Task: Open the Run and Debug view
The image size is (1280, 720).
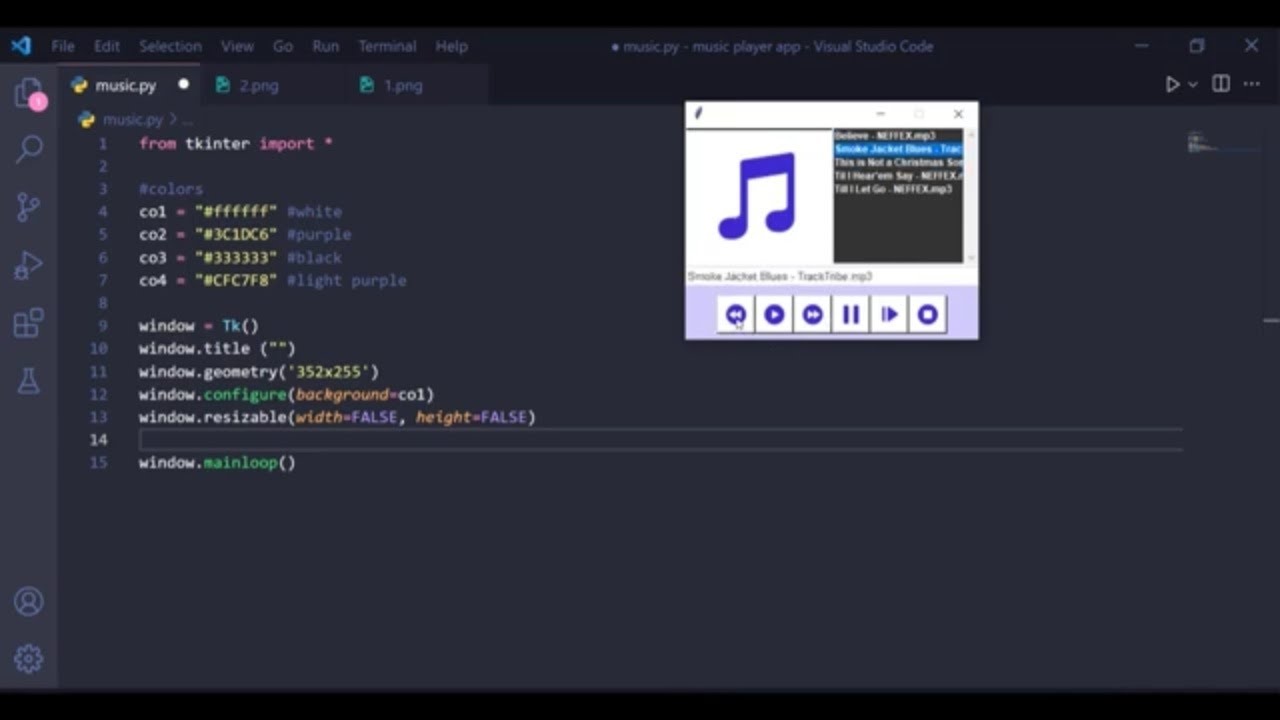Action: pyautogui.click(x=29, y=265)
